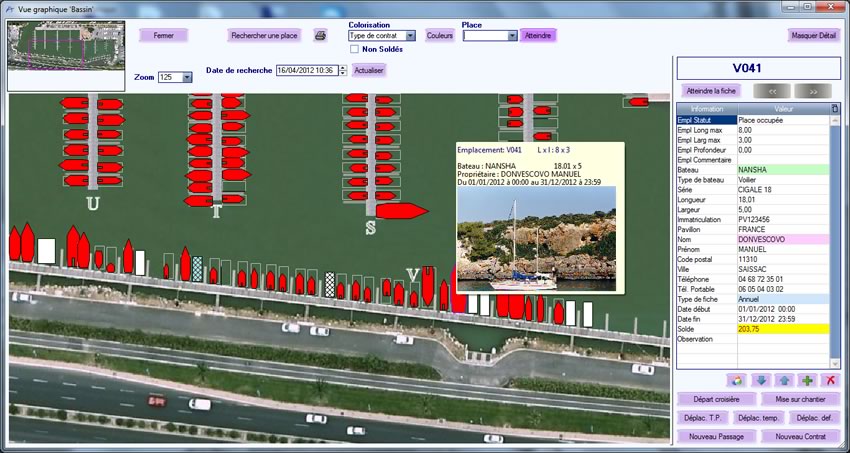Click Déplac. def. button

click(814, 418)
